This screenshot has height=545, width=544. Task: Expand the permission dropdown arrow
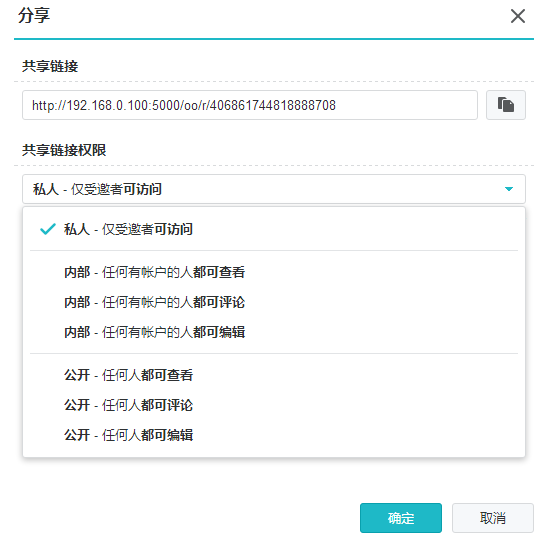click(509, 189)
